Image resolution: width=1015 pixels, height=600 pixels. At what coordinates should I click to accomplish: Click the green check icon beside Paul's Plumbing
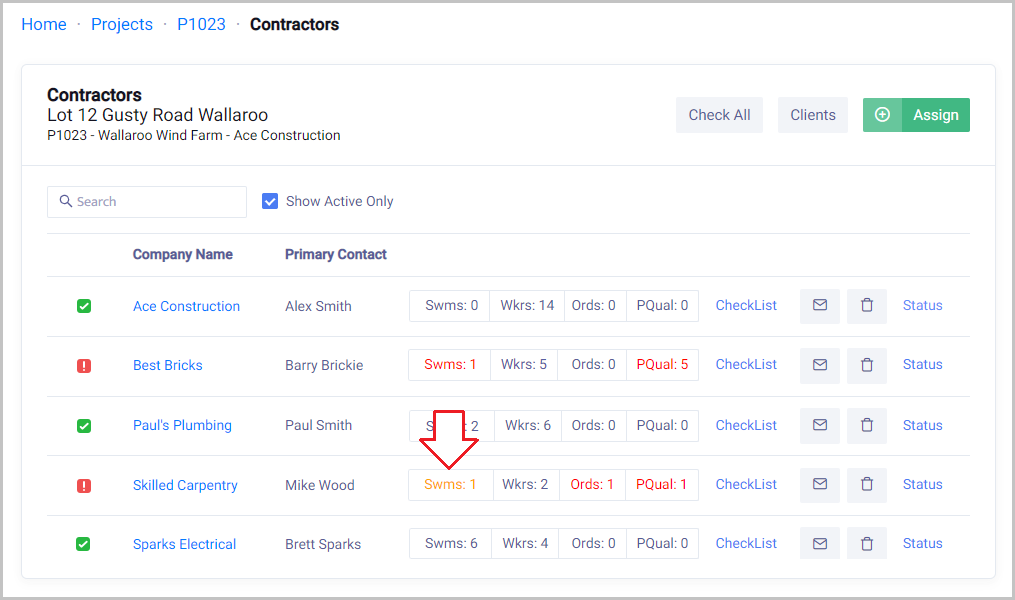point(84,426)
